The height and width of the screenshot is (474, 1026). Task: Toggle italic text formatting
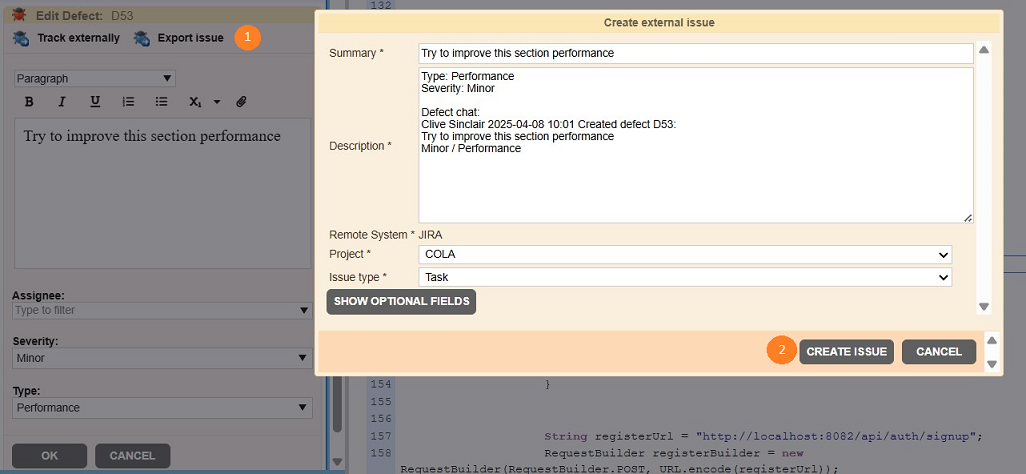click(x=62, y=102)
